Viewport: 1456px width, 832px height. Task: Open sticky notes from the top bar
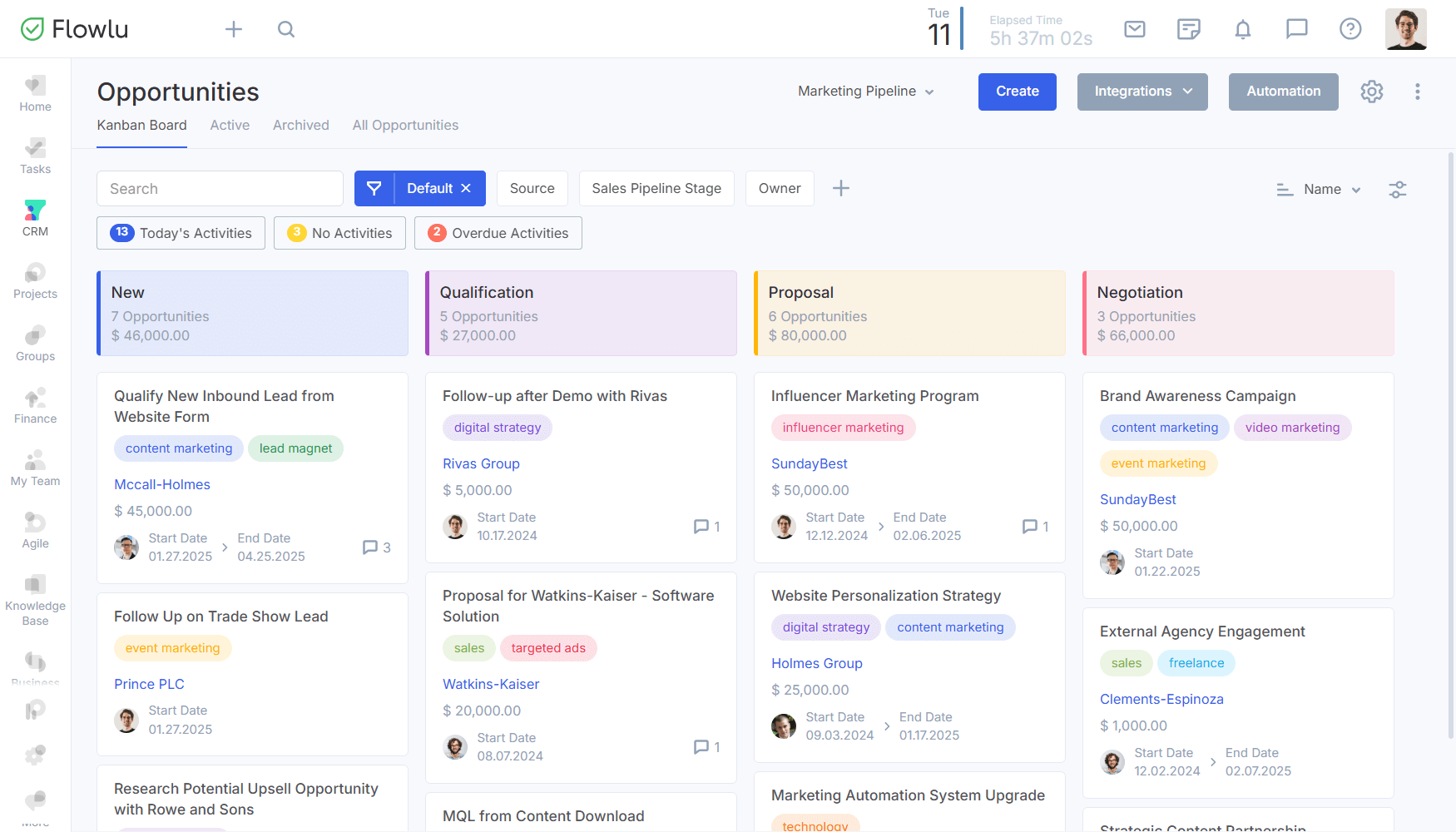pyautogui.click(x=1188, y=29)
